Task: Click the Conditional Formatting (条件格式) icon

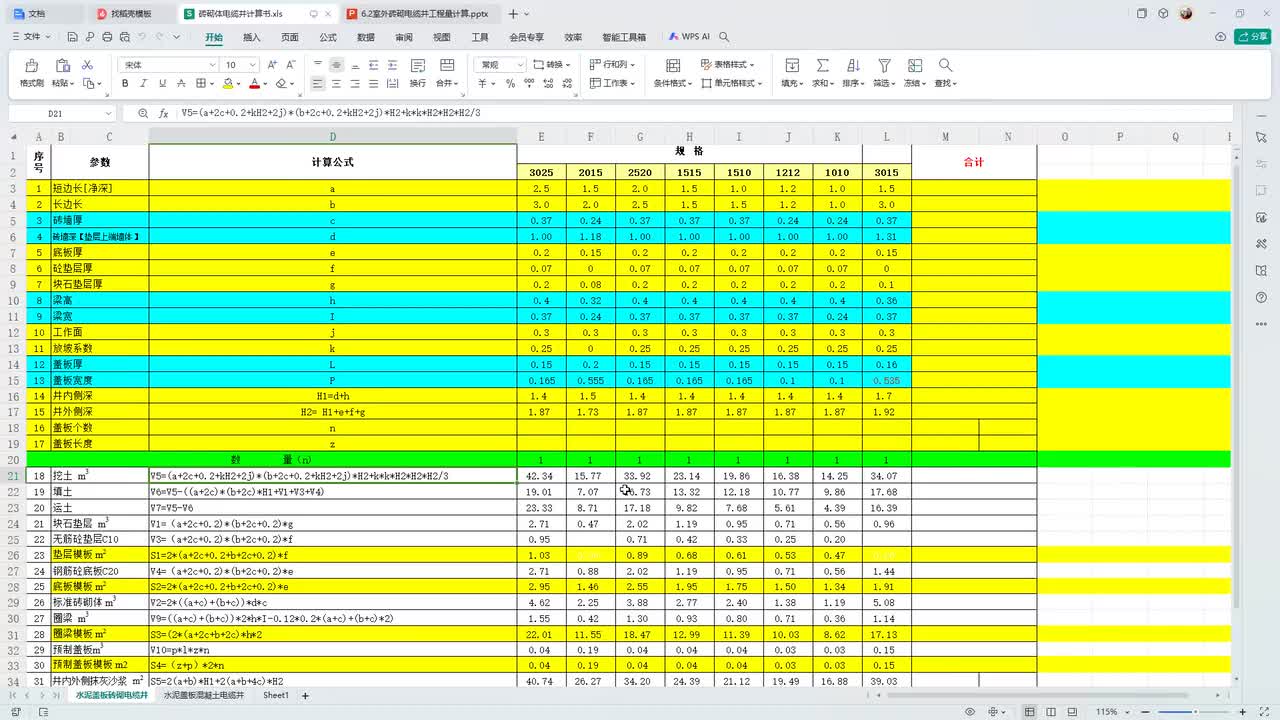Action: (672, 65)
